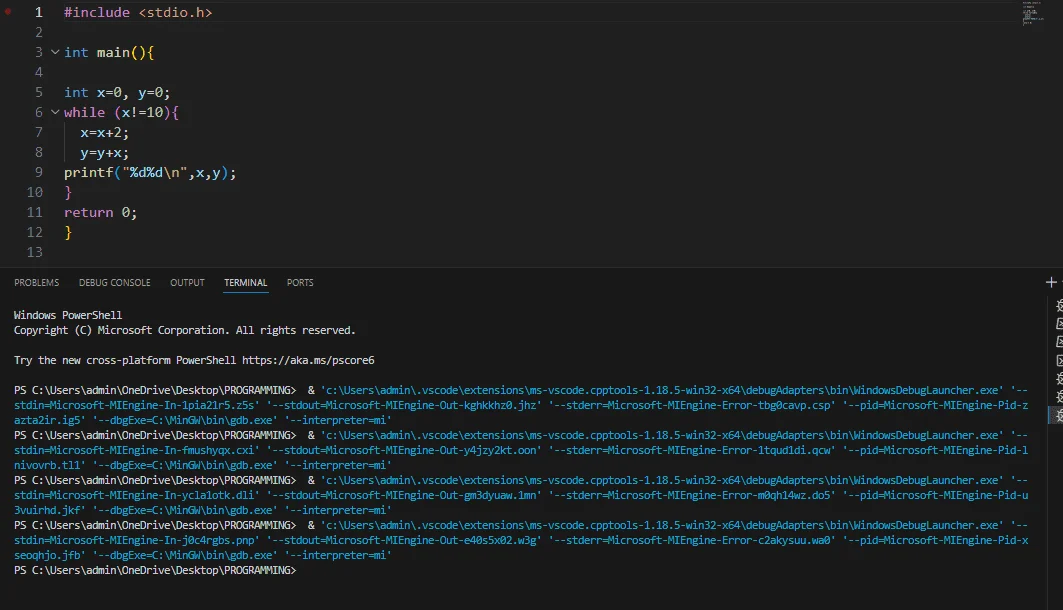This screenshot has width=1063, height=610.
Task: Click the 'j0c4rgbs.pnp' stdin argument text
Action: point(218,540)
